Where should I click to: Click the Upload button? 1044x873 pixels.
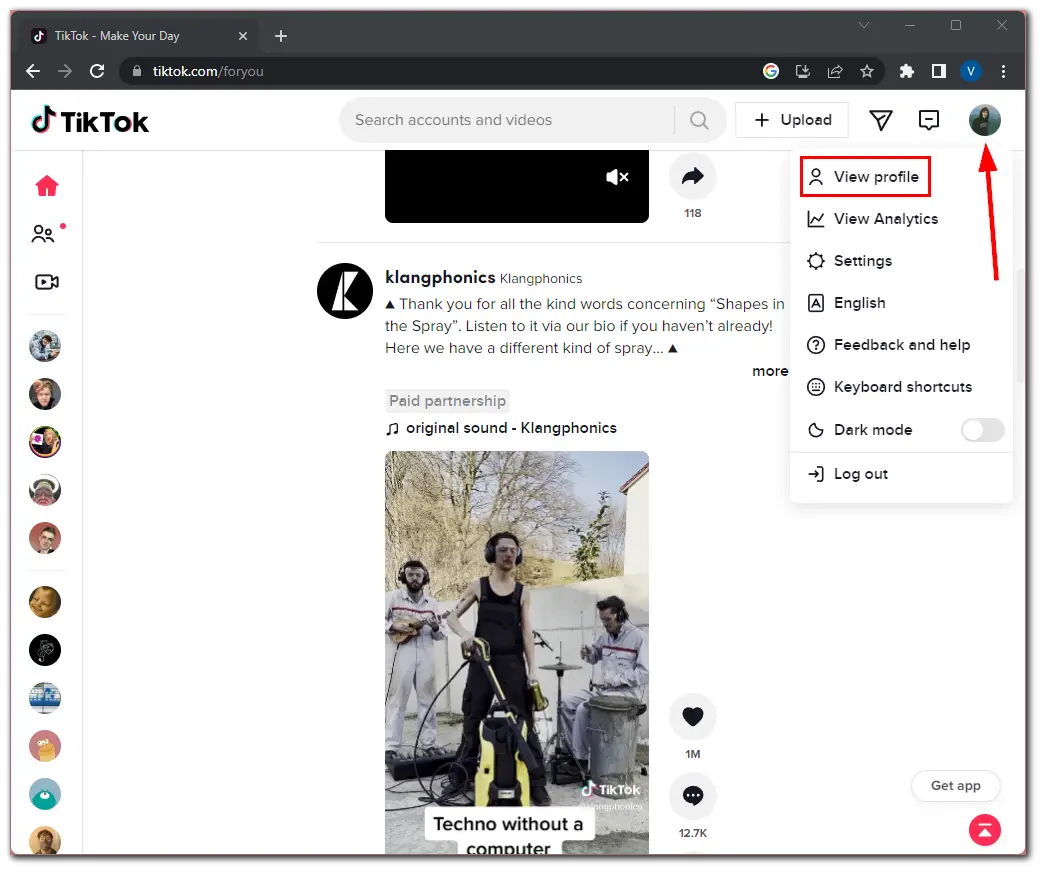point(792,120)
